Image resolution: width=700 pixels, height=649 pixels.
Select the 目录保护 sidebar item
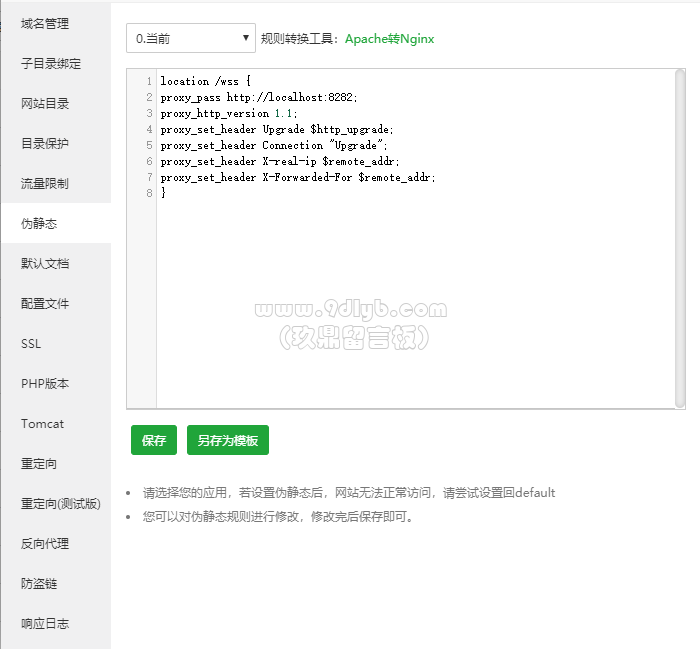[x=56, y=144]
